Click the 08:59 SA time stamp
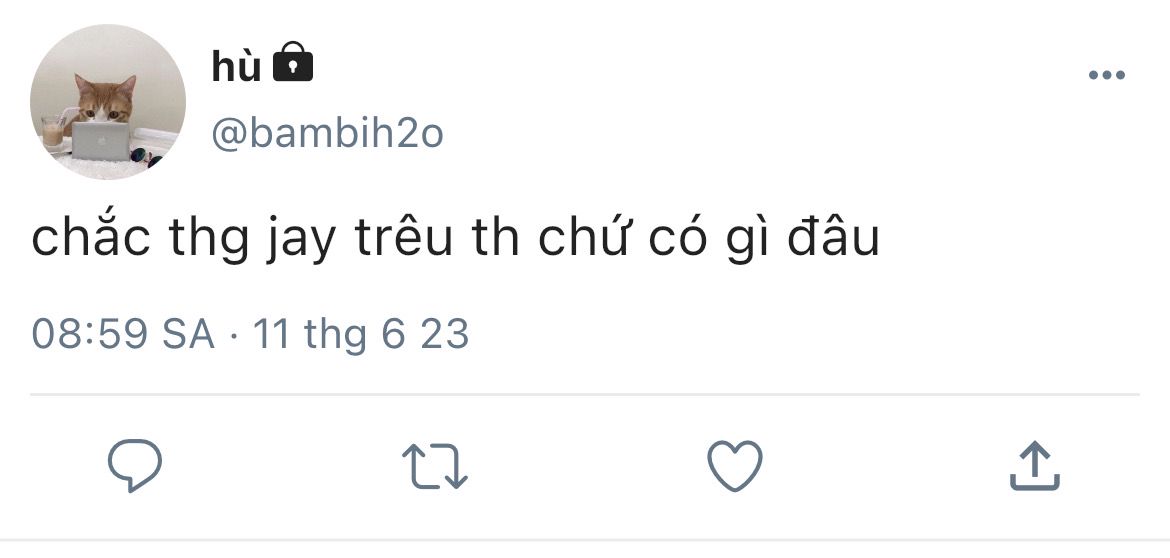1170x558 pixels. coord(123,333)
